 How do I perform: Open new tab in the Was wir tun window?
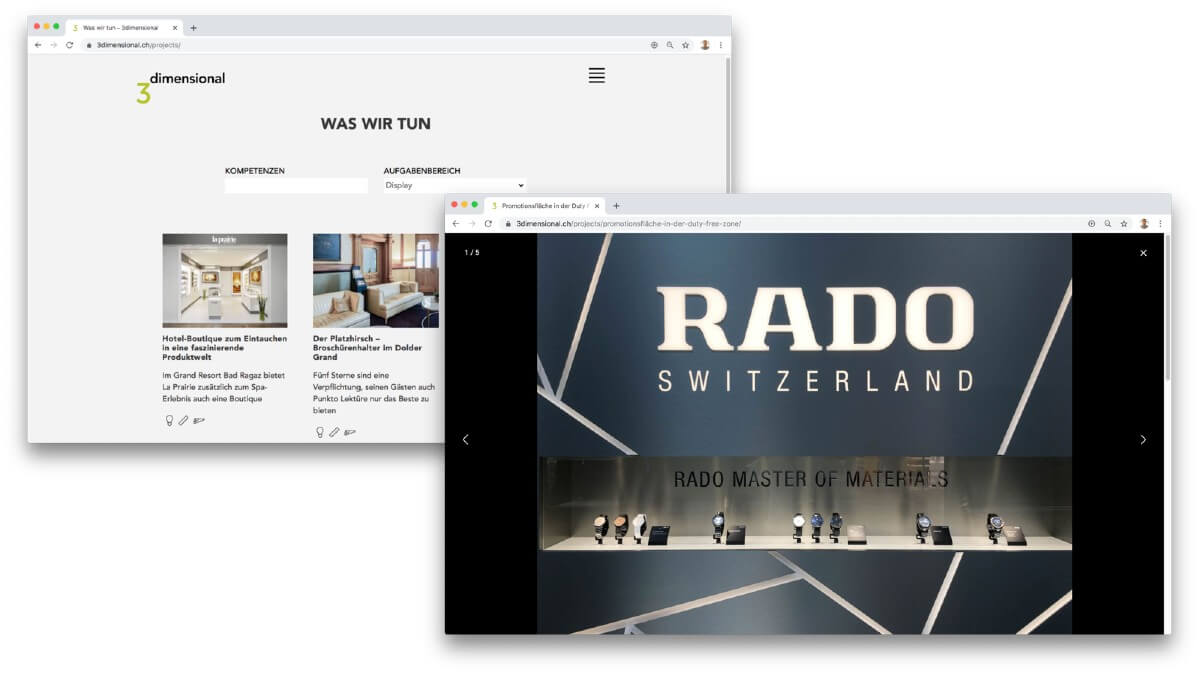[x=193, y=28]
